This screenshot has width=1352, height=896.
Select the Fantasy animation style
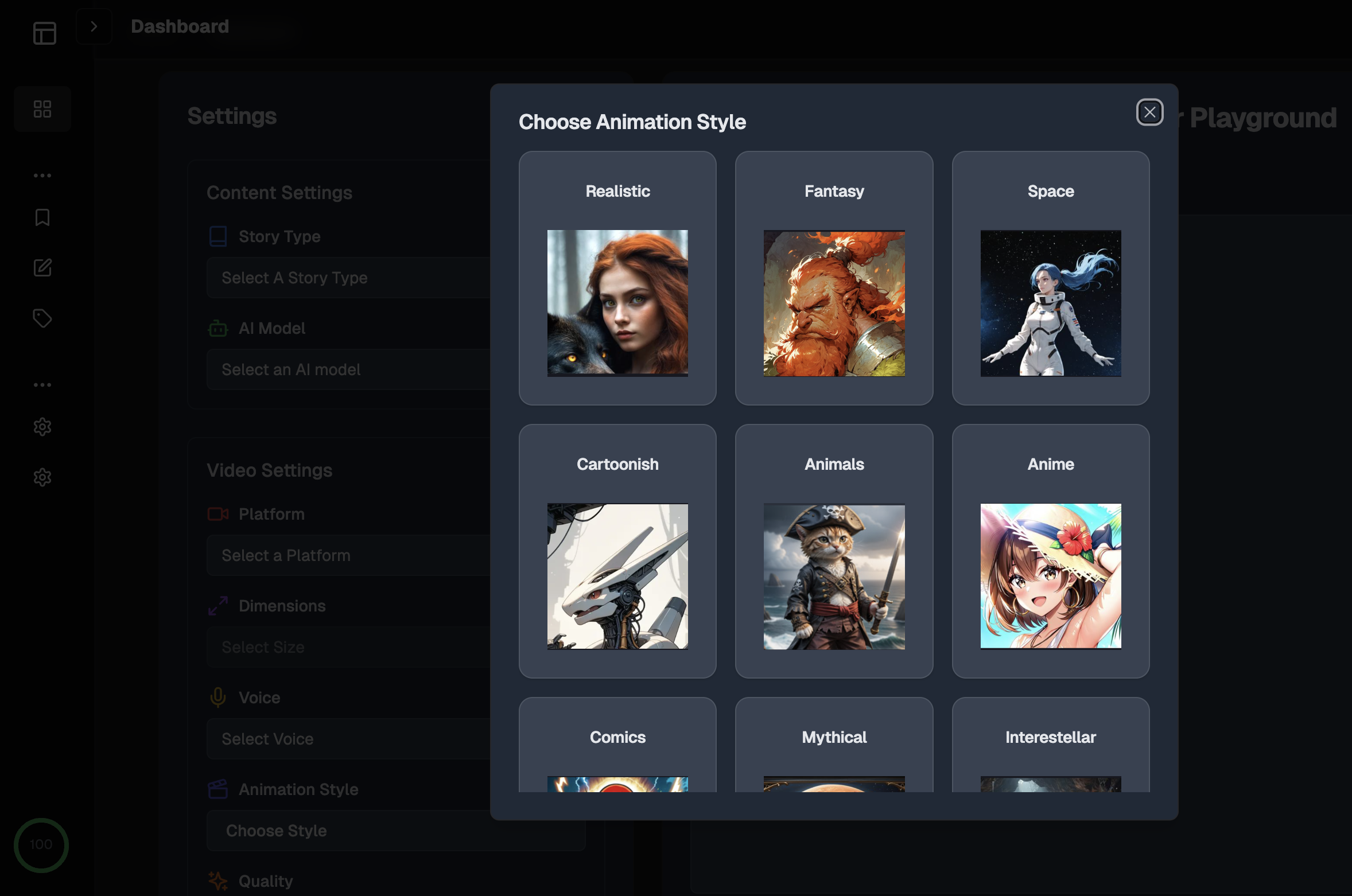coord(834,277)
